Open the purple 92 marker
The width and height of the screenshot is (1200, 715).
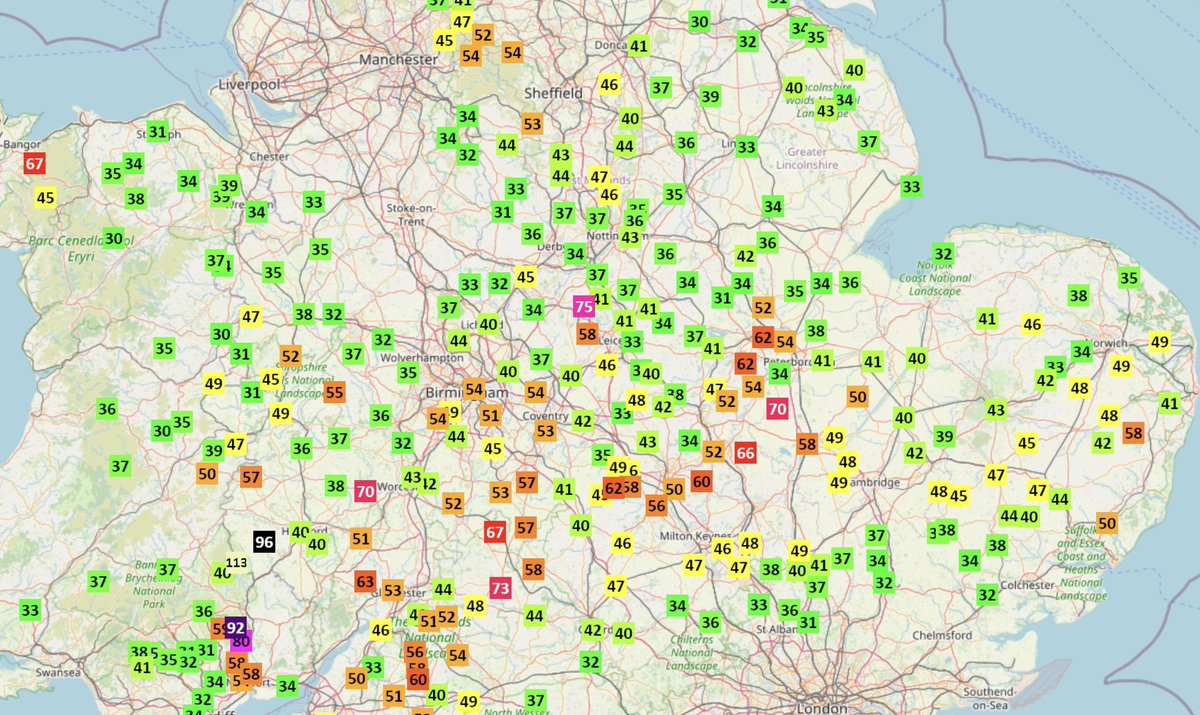click(236, 628)
